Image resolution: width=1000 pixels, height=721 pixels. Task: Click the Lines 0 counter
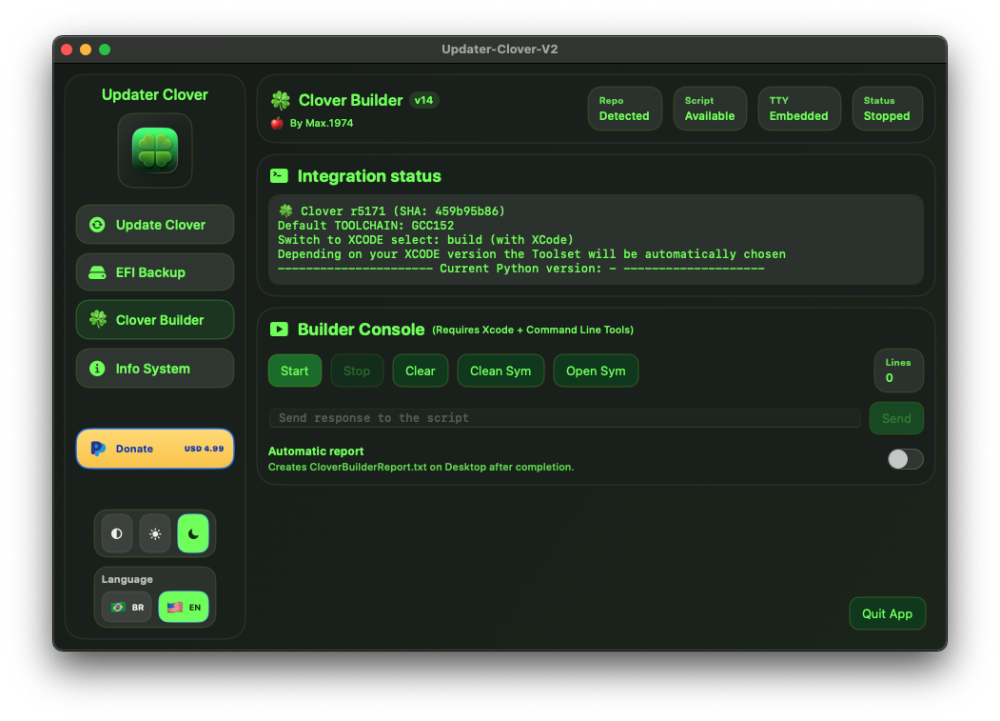point(899,370)
